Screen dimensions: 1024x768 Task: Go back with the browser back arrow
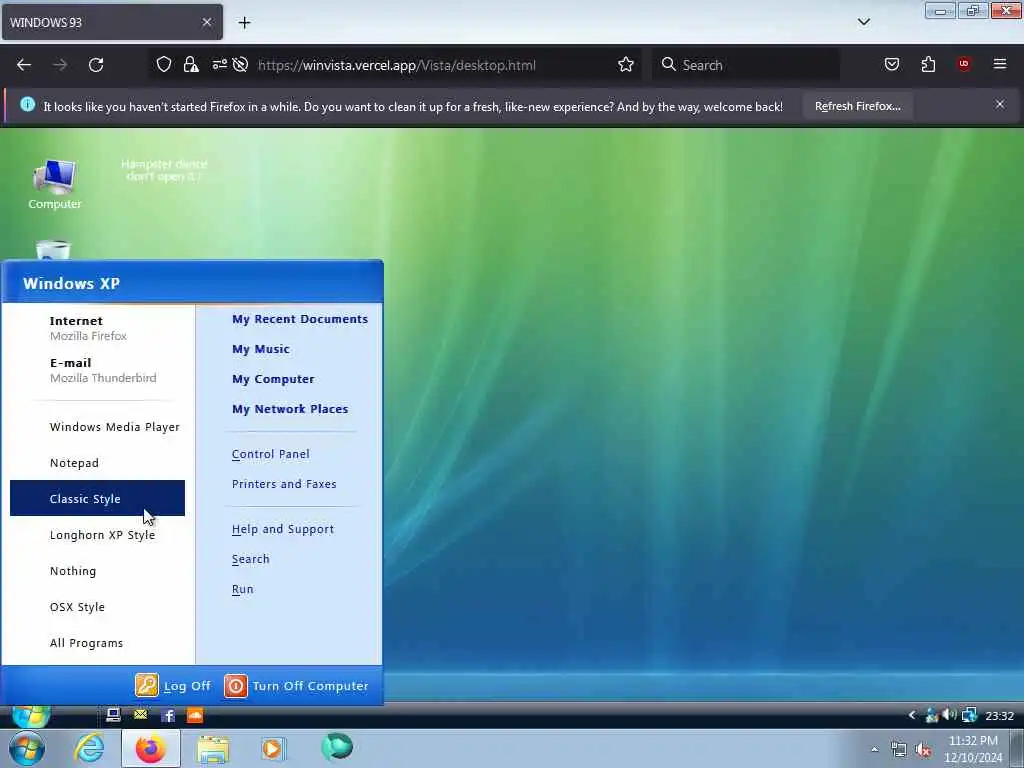pyautogui.click(x=24, y=65)
